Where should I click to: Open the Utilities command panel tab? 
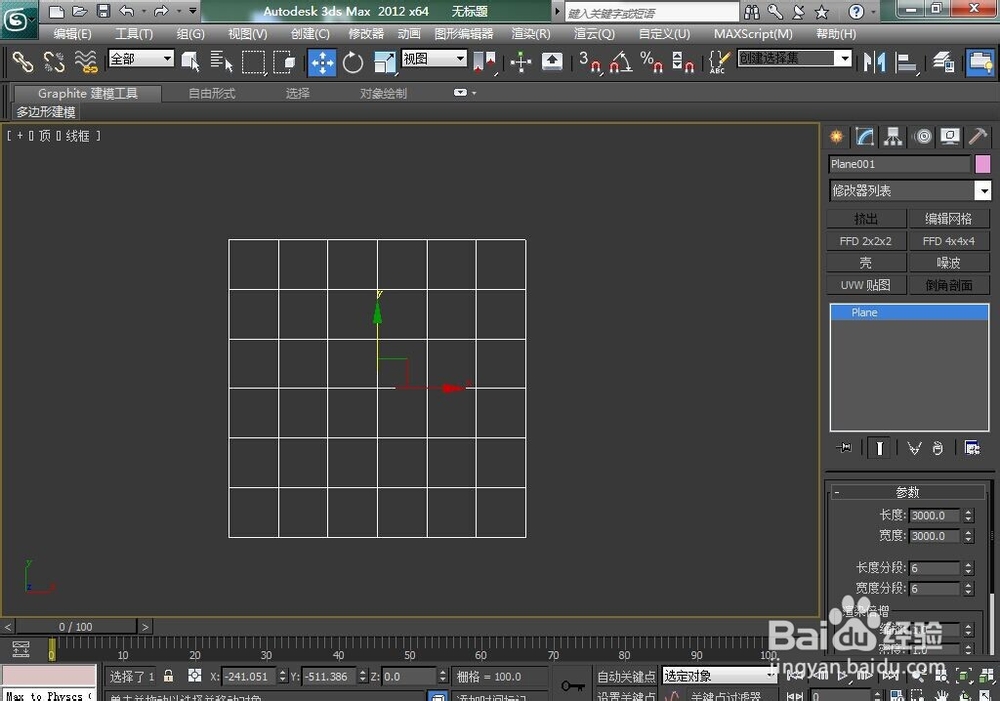click(x=978, y=137)
